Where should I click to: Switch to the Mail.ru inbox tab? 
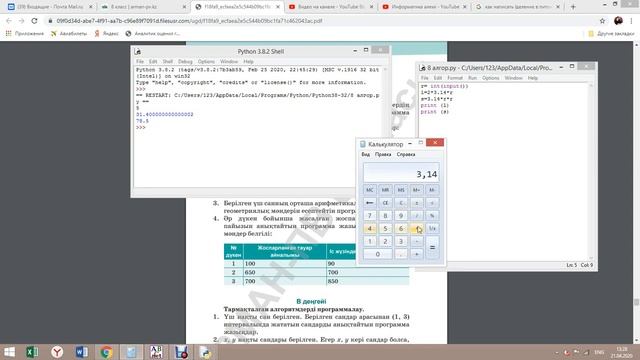click(51, 7)
